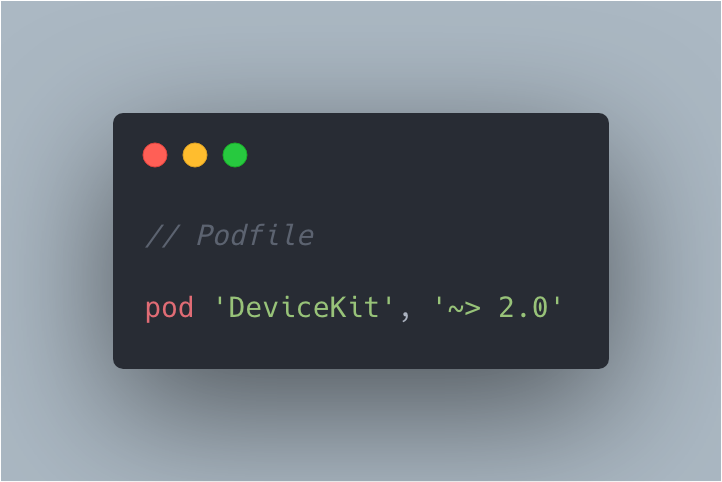Click opening quote before DeviceKit
Screen dimensions: 722x482
220,302
